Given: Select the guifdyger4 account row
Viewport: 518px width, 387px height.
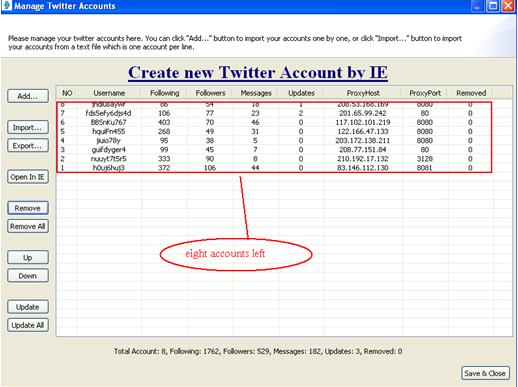Looking at the screenshot, I should tap(274, 150).
